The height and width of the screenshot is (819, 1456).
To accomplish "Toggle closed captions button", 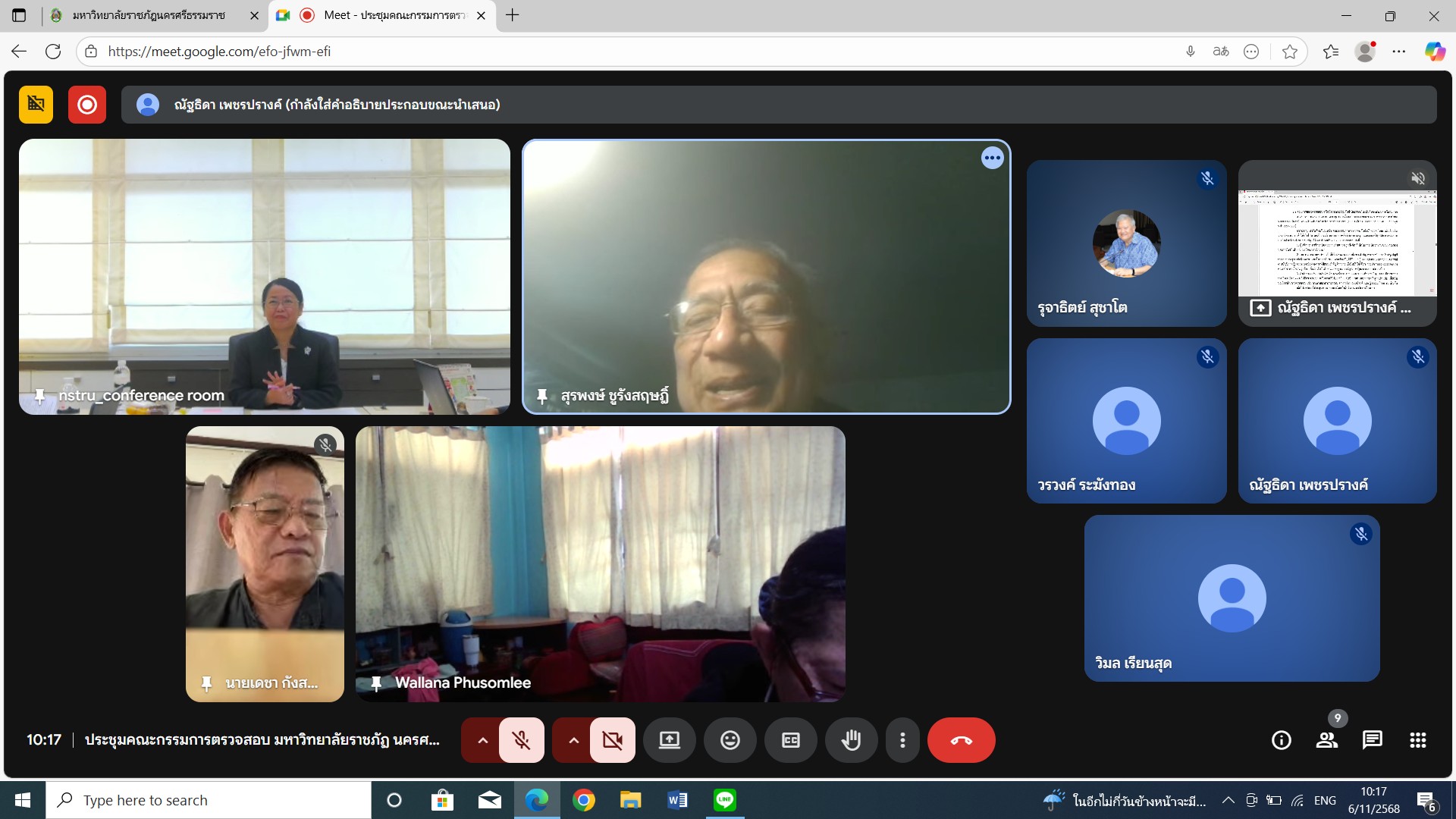I will point(790,740).
